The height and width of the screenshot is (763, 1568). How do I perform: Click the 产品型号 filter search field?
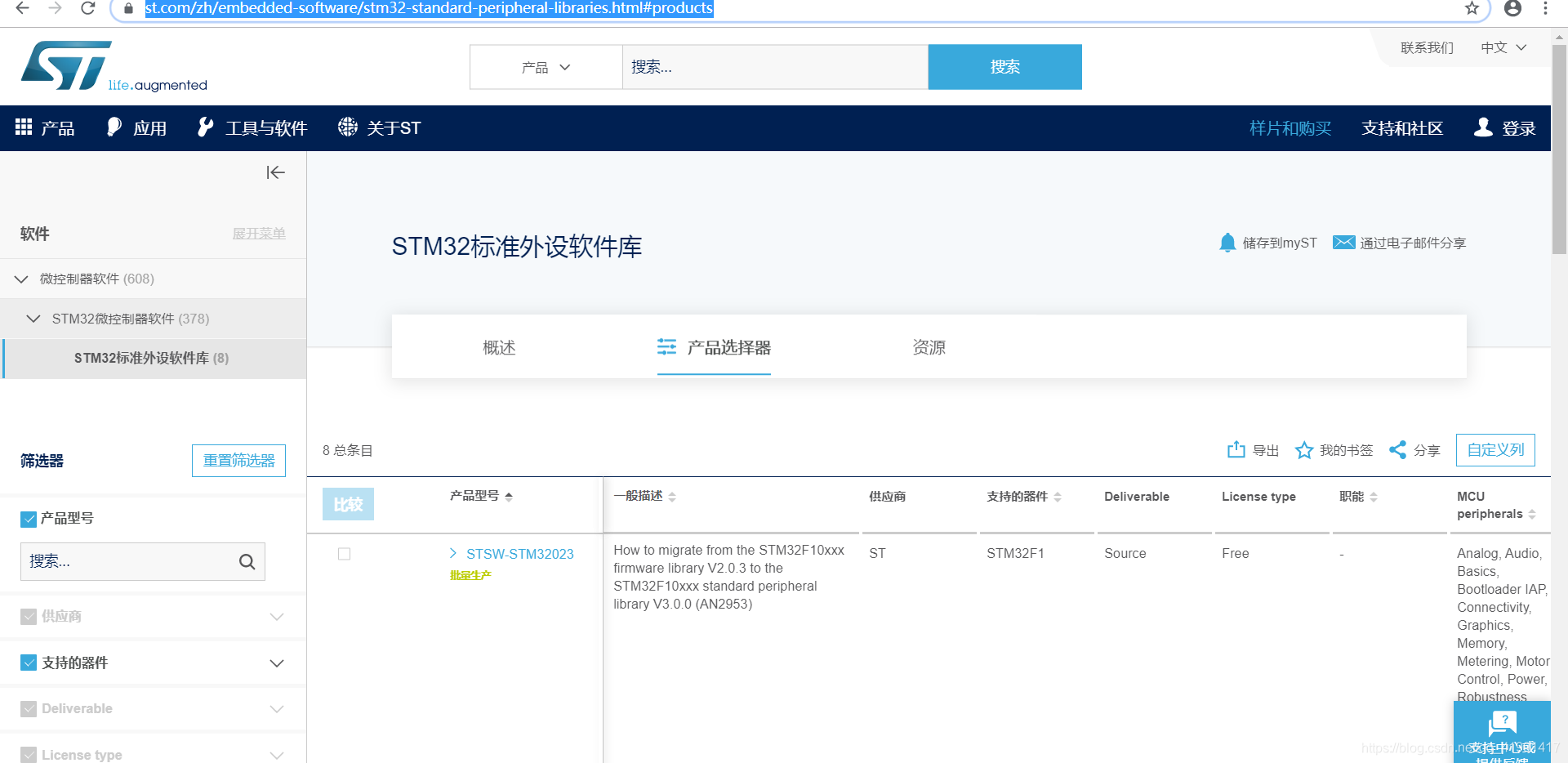[x=143, y=561]
